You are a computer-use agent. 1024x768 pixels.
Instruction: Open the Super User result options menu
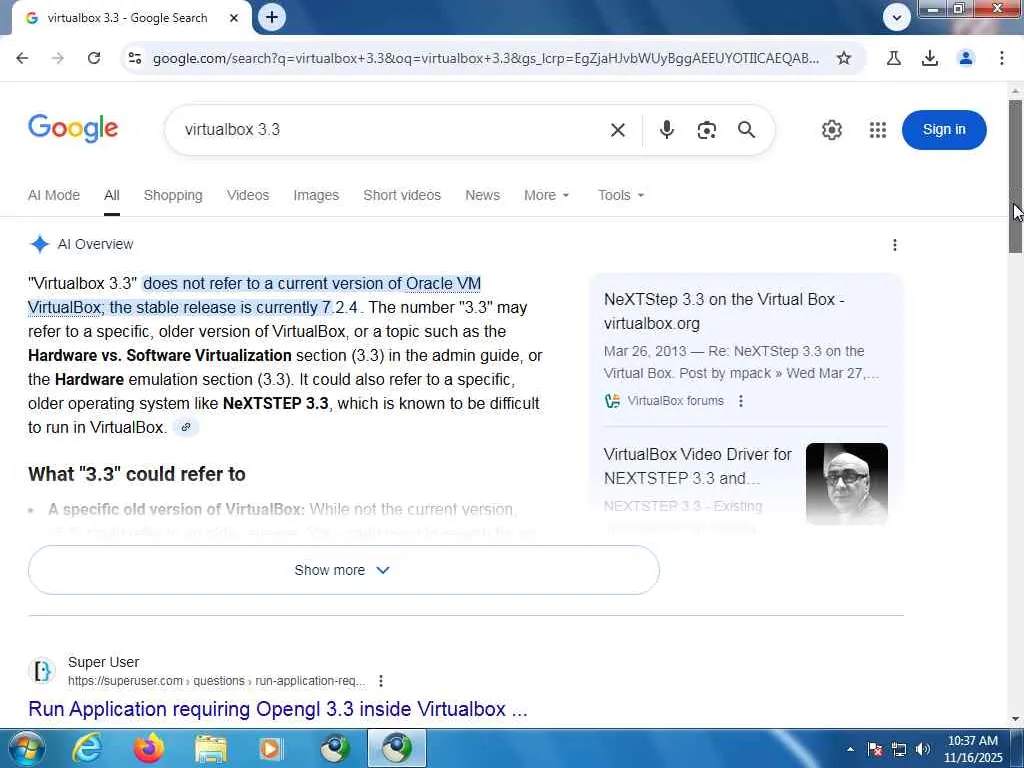click(x=381, y=681)
